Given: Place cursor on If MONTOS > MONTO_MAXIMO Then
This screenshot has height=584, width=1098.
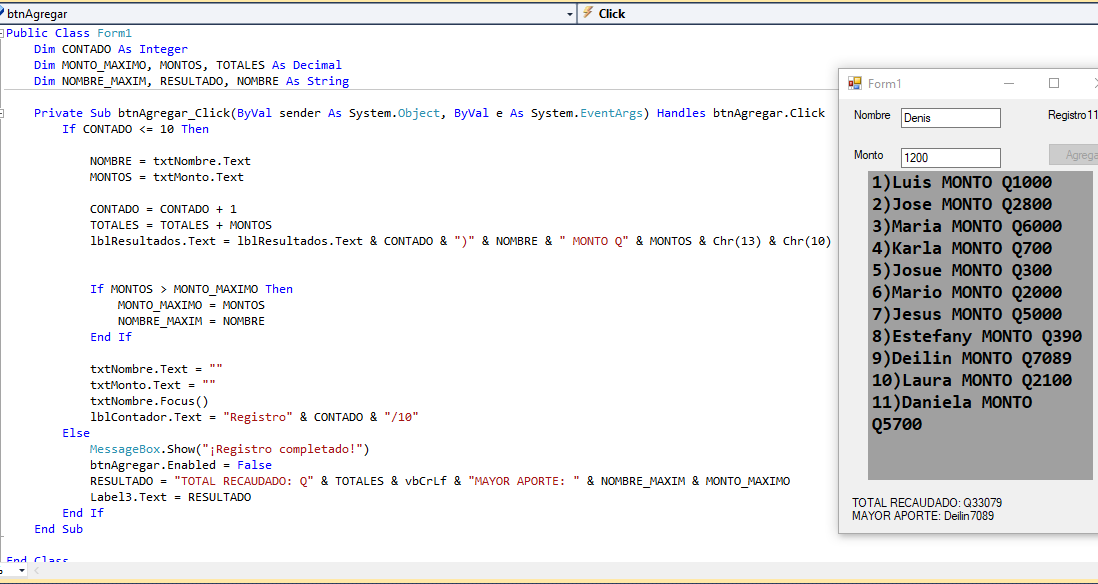Looking at the screenshot, I should (x=191, y=289).
